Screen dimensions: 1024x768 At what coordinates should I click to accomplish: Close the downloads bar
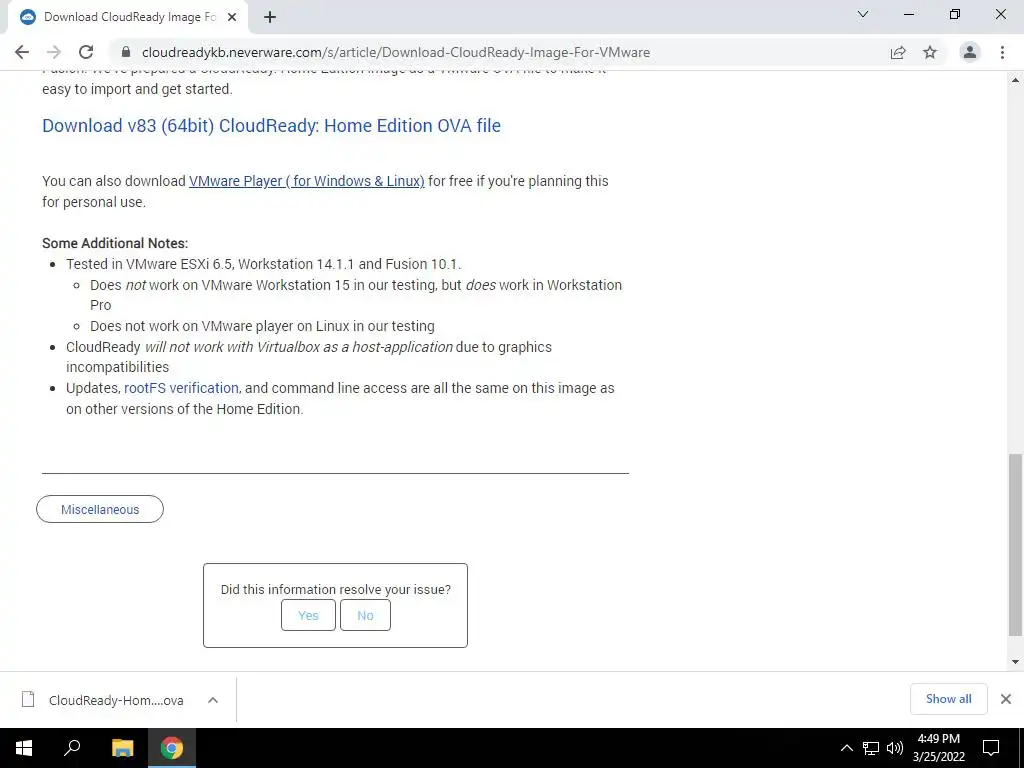coord(1006,699)
